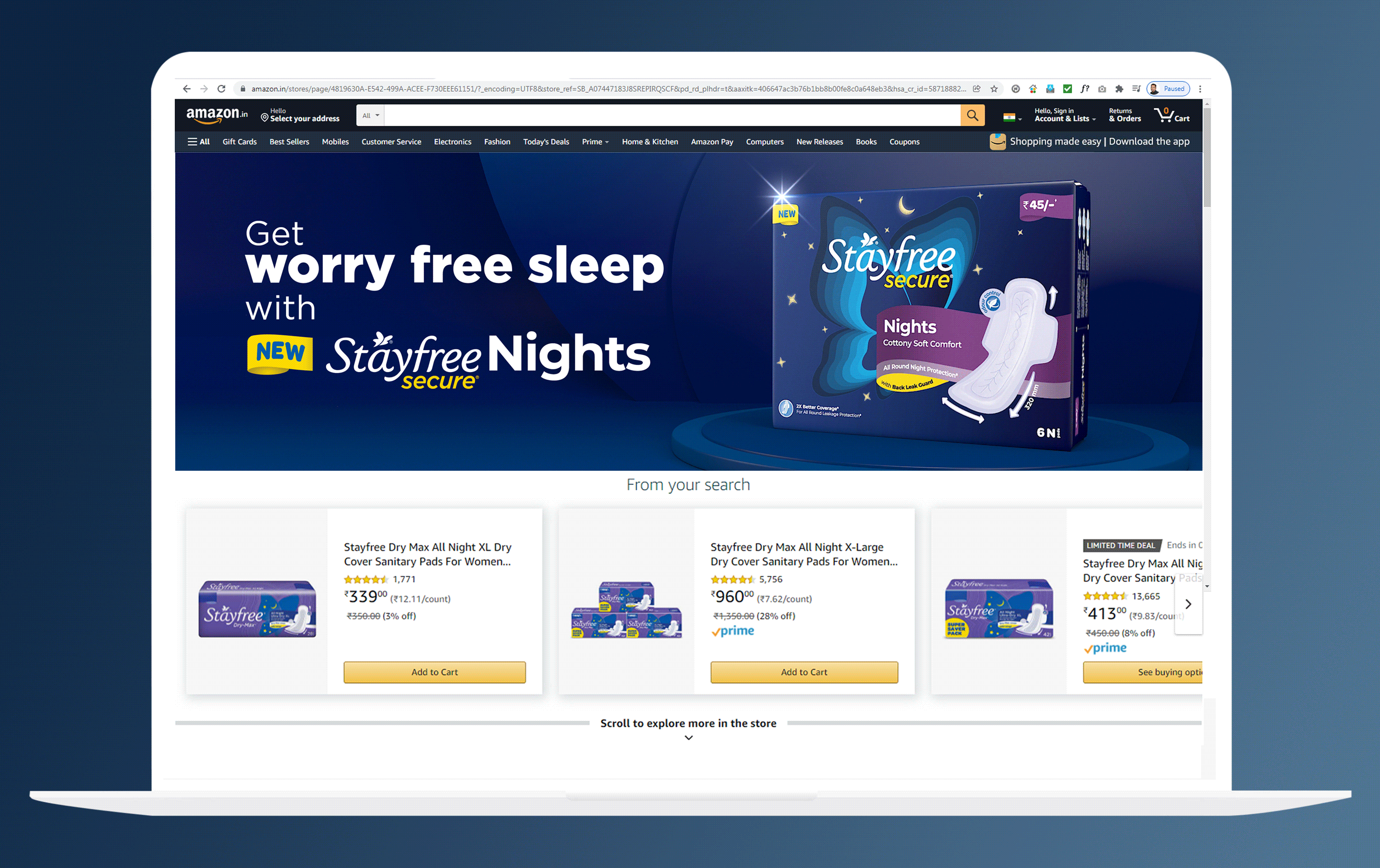Screen dimensions: 1380x868
Task: Expand Account & Lists menu
Action: pos(1065,114)
